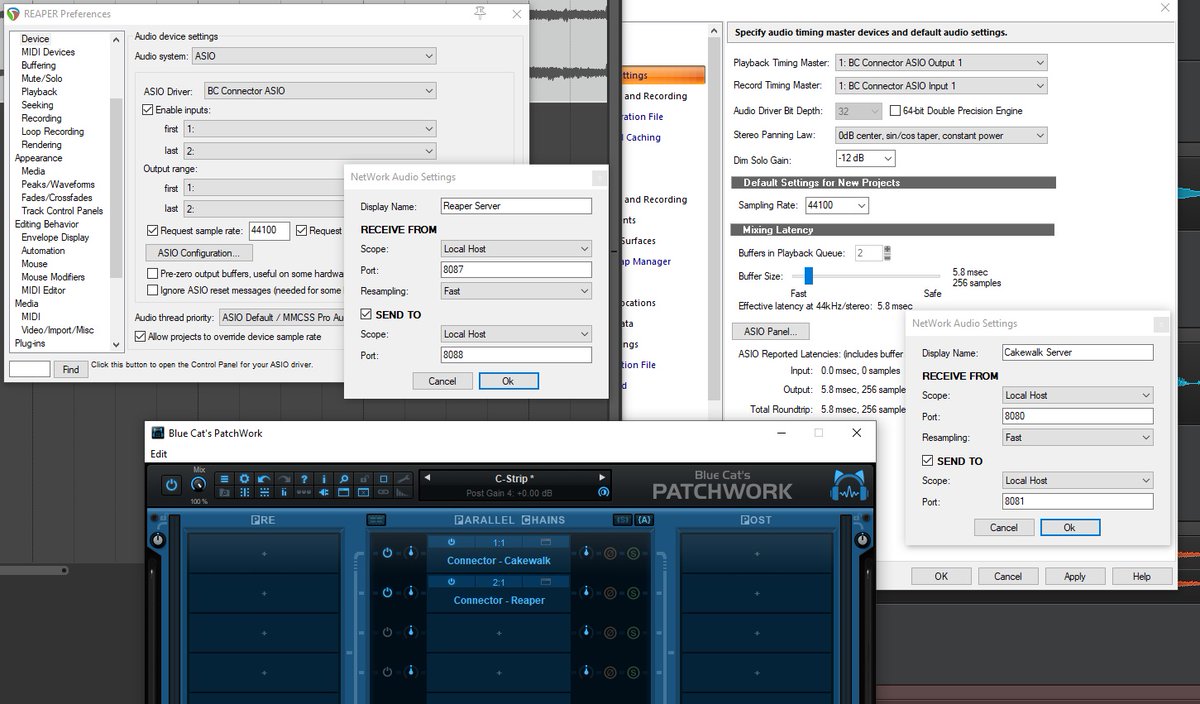Click the PatchWork info 'i' icon
The image size is (1200, 704).
click(324, 479)
